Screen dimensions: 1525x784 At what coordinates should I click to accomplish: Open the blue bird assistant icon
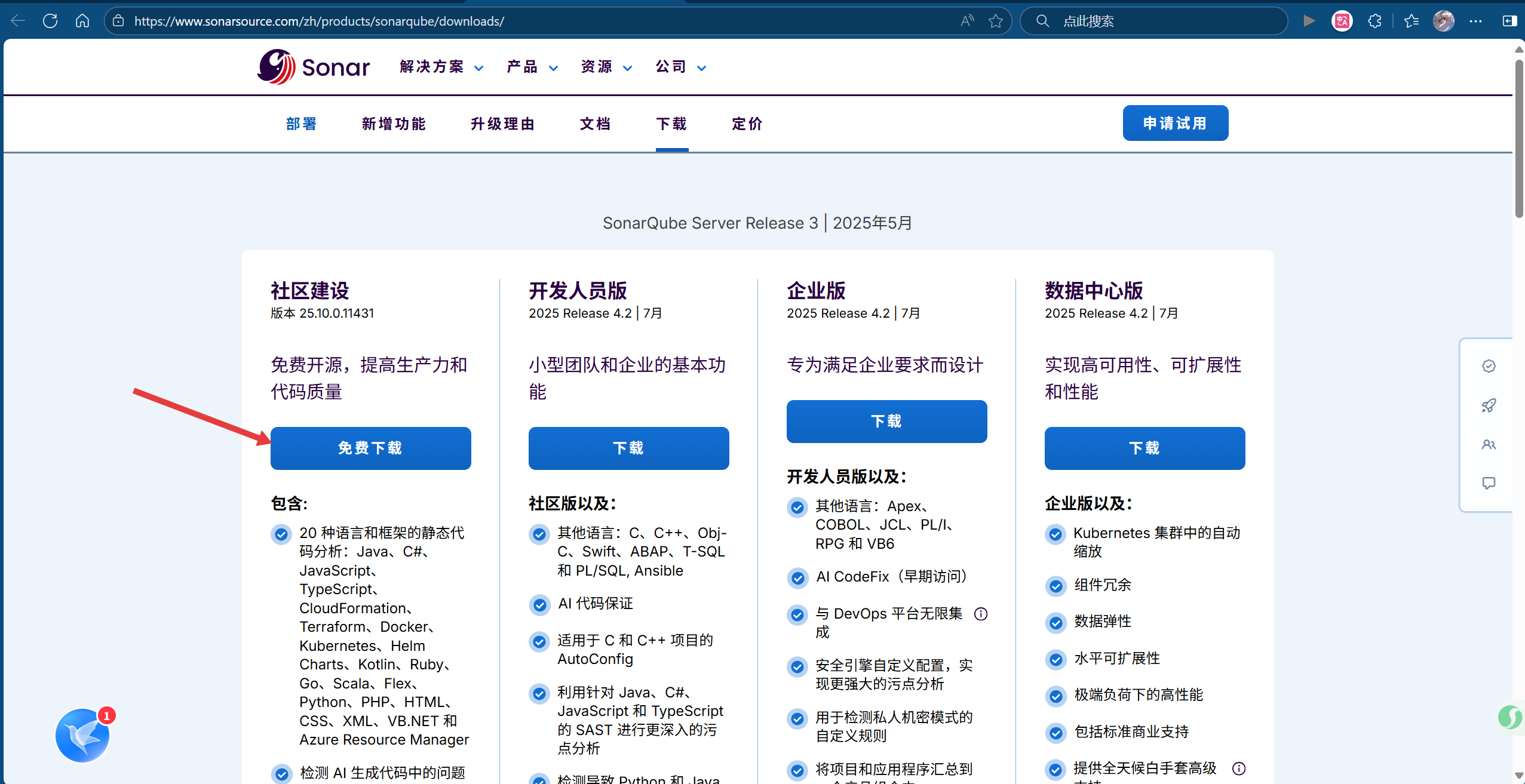click(x=82, y=736)
